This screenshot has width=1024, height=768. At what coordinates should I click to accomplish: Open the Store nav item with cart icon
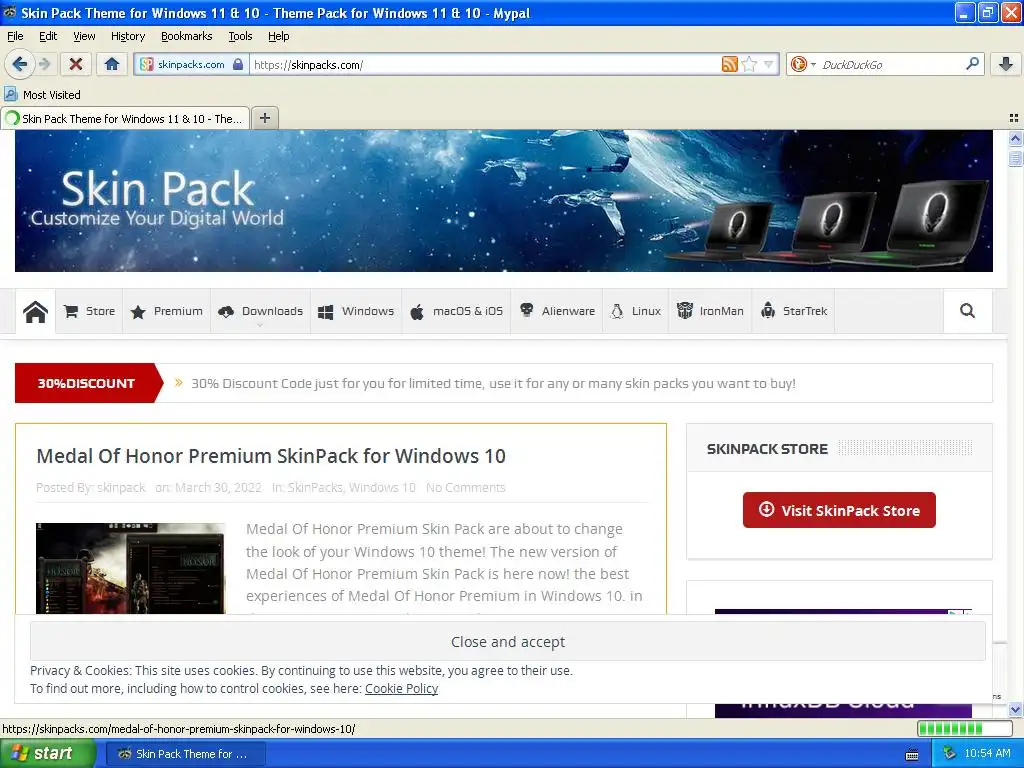(89, 312)
